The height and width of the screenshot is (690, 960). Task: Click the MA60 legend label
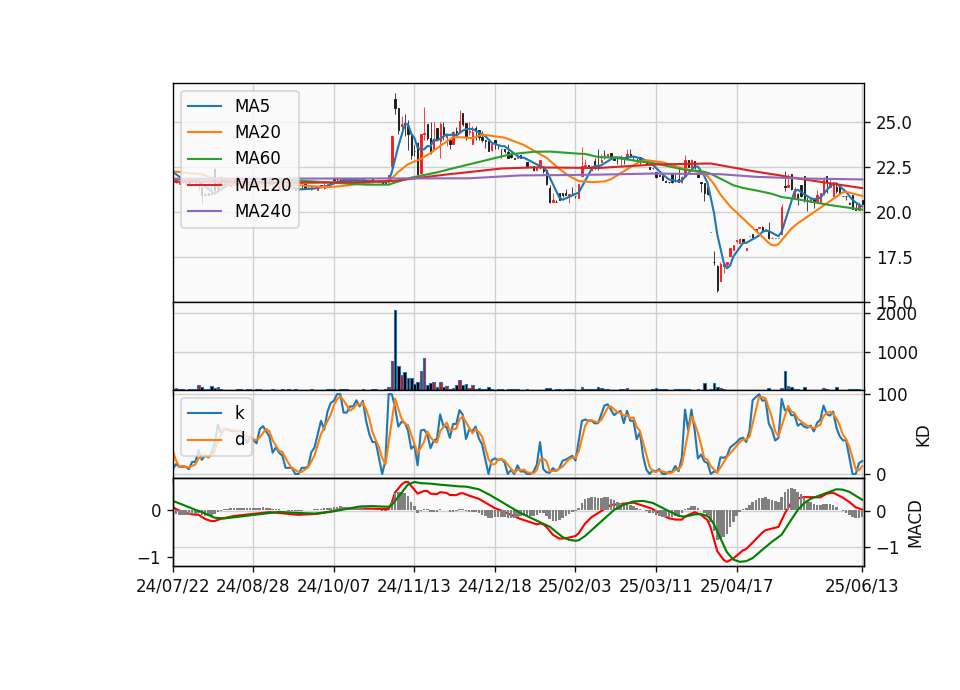pos(258,159)
